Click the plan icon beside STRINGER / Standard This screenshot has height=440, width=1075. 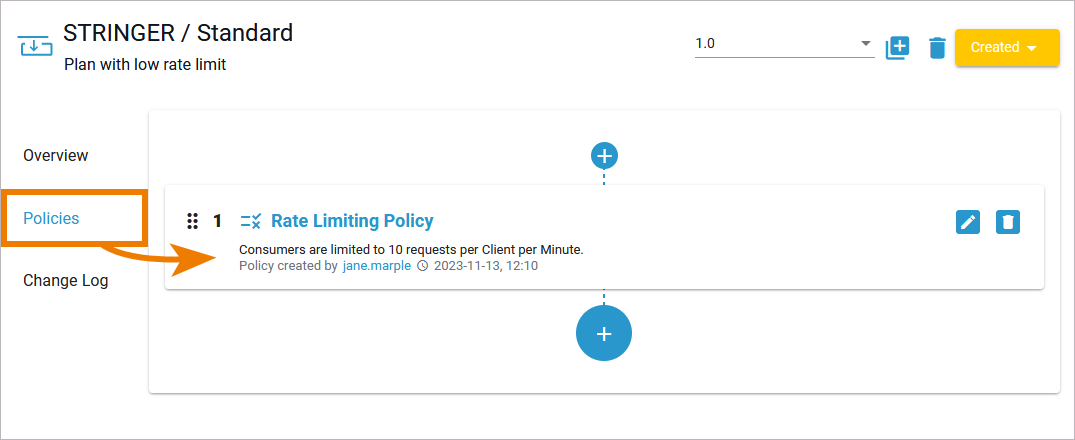click(36, 47)
